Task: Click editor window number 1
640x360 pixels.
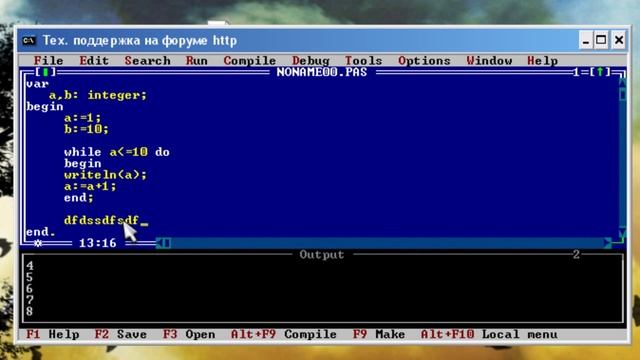Action: click(x=576, y=72)
